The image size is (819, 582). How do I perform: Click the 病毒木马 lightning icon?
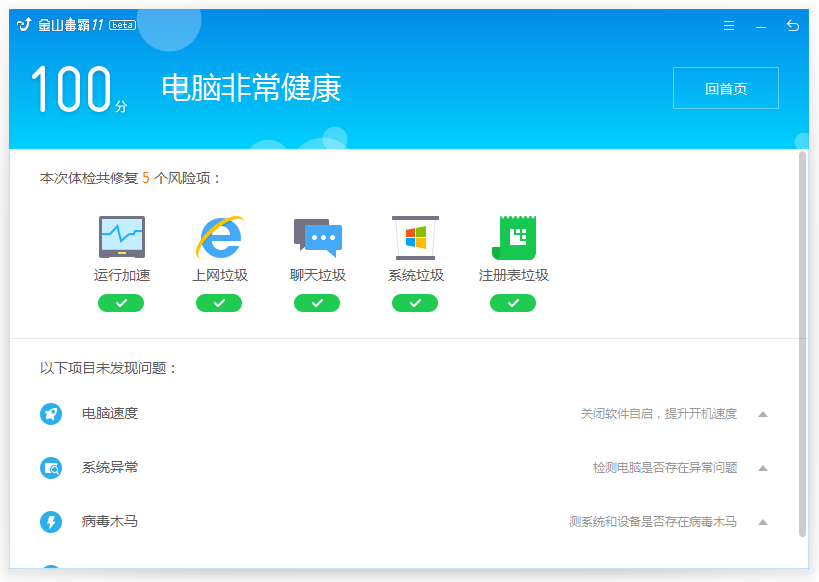51,521
